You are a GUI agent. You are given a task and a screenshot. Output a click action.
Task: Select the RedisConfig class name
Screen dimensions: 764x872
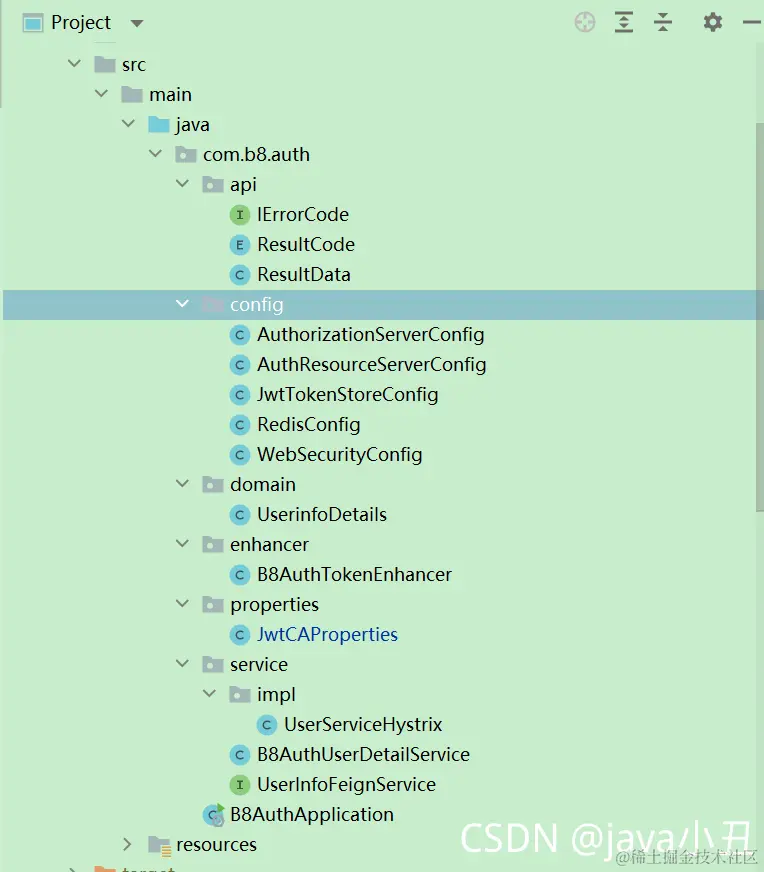tap(309, 425)
